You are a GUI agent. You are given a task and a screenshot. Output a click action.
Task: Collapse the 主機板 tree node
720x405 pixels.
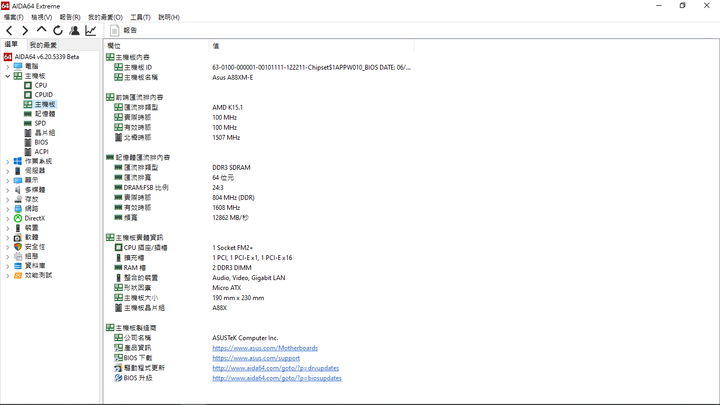(x=7, y=76)
